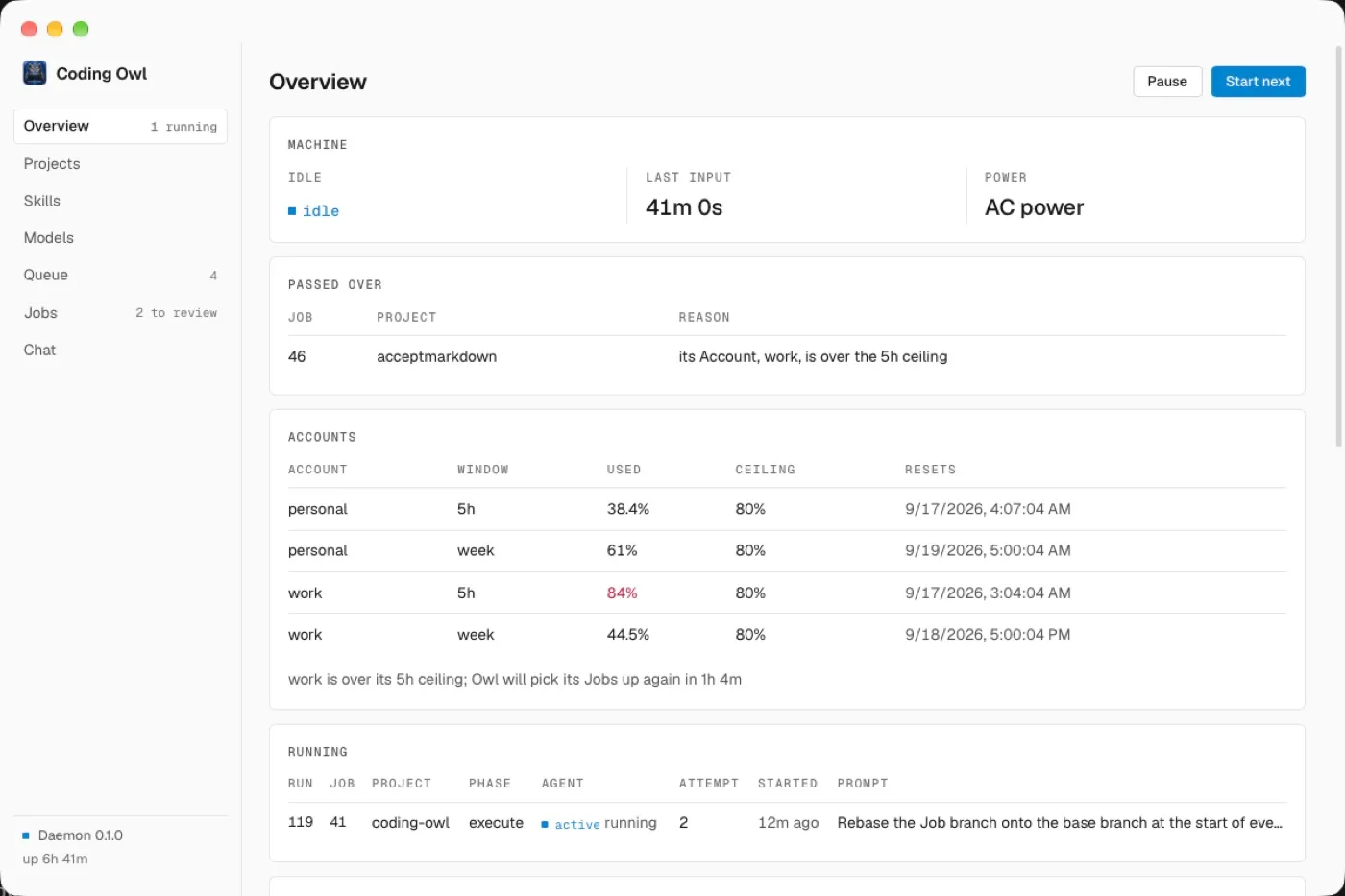Click running job number 41

[x=338, y=822]
